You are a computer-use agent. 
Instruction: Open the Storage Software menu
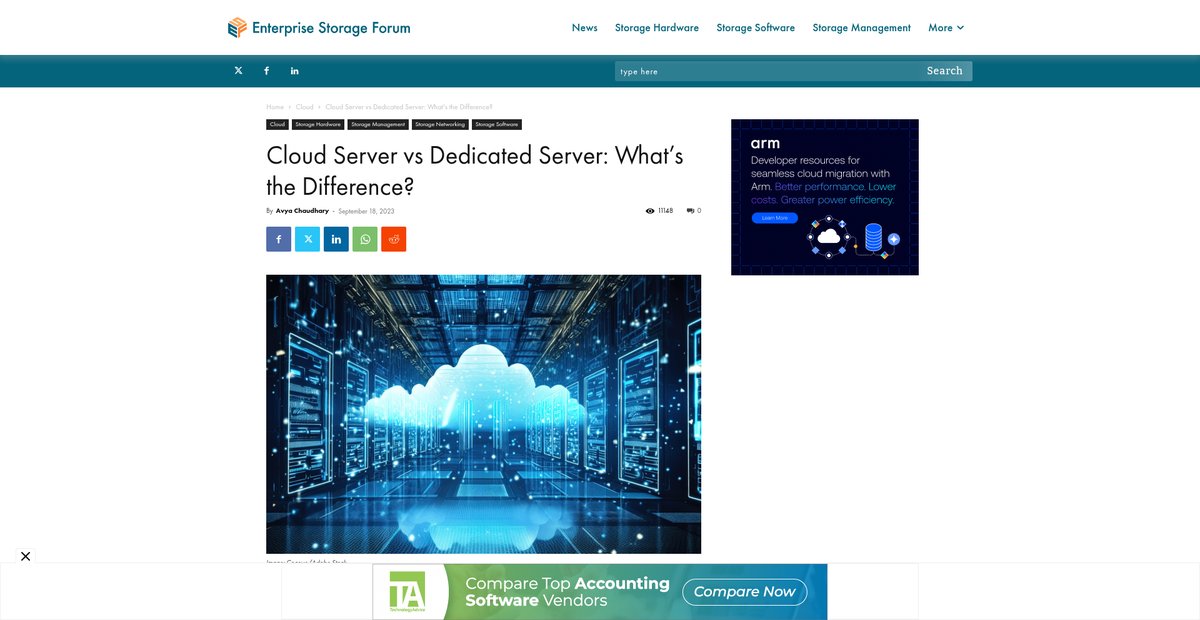756,28
